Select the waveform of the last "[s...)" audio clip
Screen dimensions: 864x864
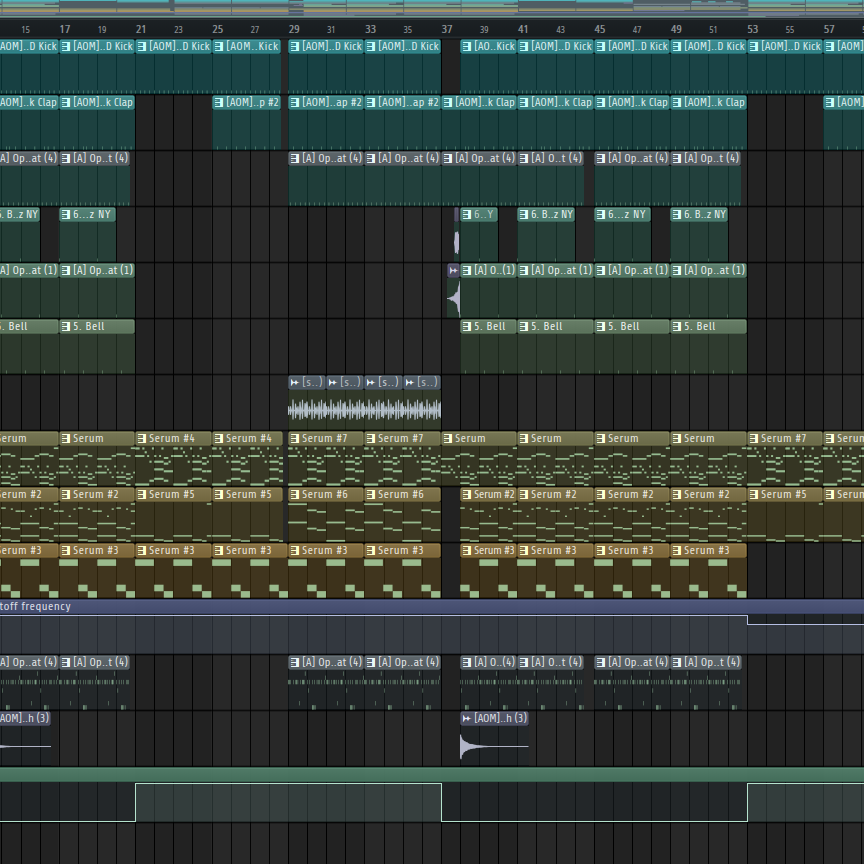pos(422,409)
